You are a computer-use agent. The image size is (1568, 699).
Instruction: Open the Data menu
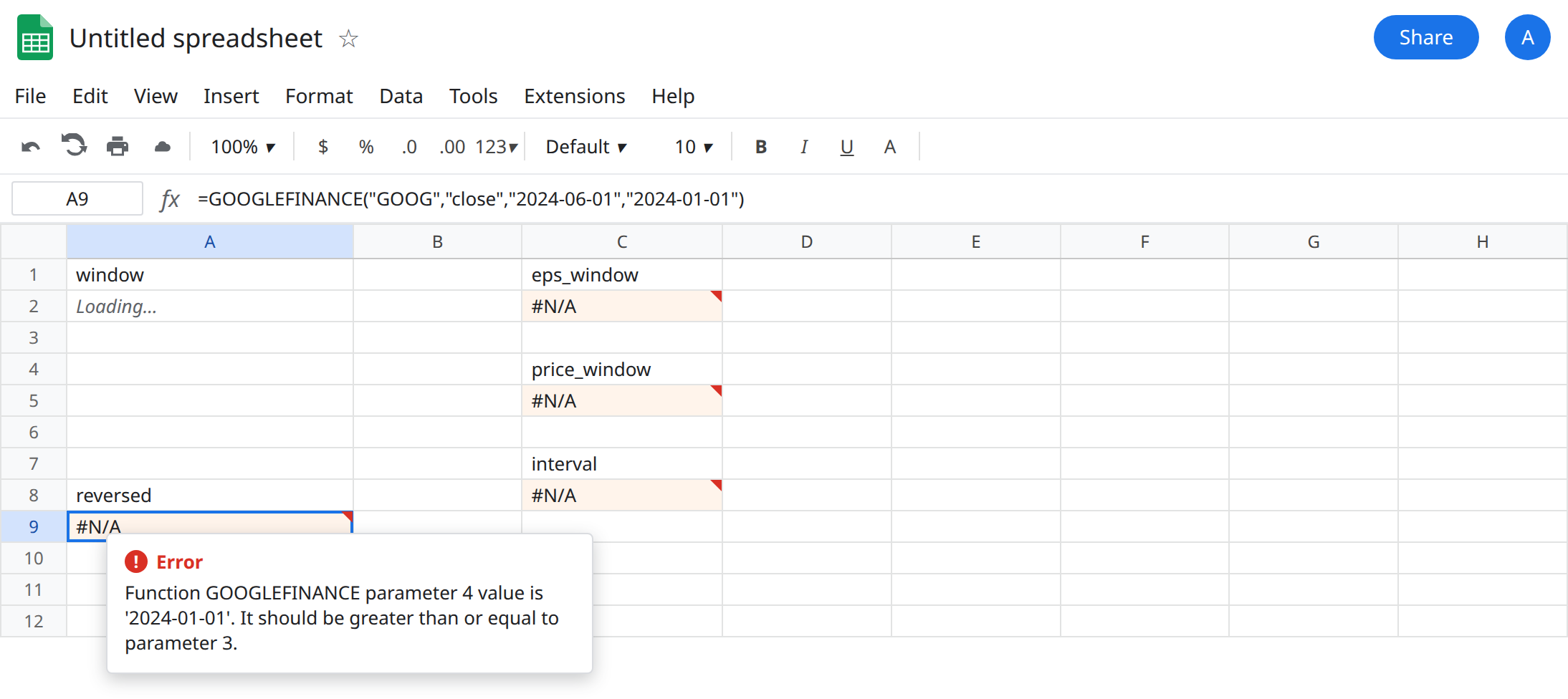[401, 96]
